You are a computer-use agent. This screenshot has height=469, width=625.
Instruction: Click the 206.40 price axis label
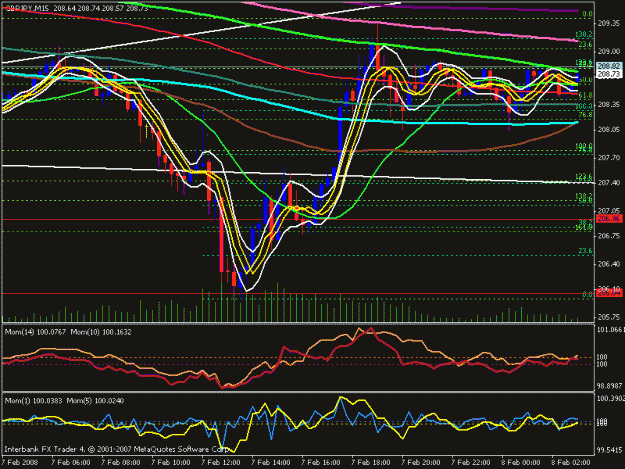pyautogui.click(x=609, y=264)
